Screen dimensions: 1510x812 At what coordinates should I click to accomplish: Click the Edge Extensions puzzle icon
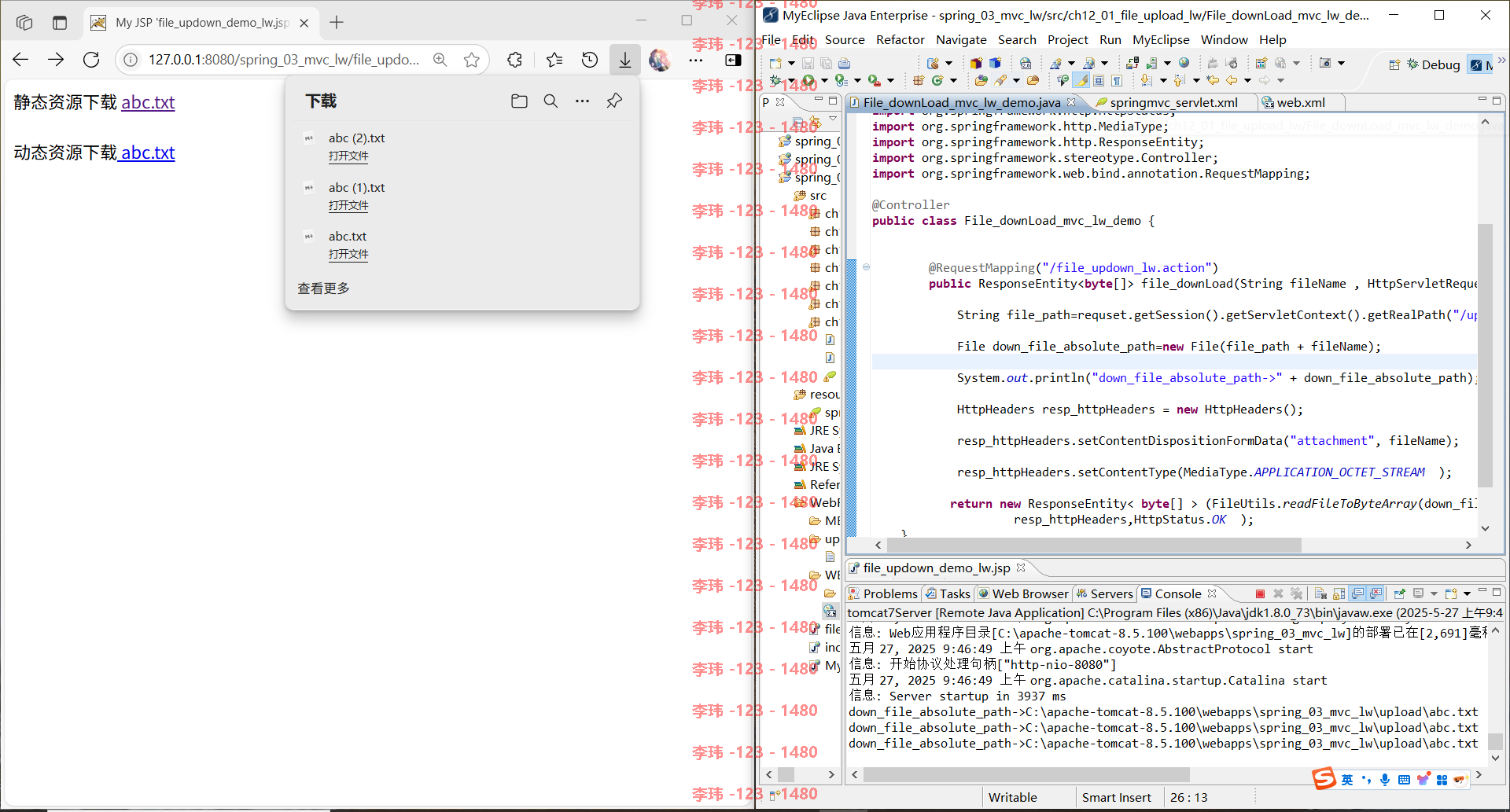click(x=514, y=60)
